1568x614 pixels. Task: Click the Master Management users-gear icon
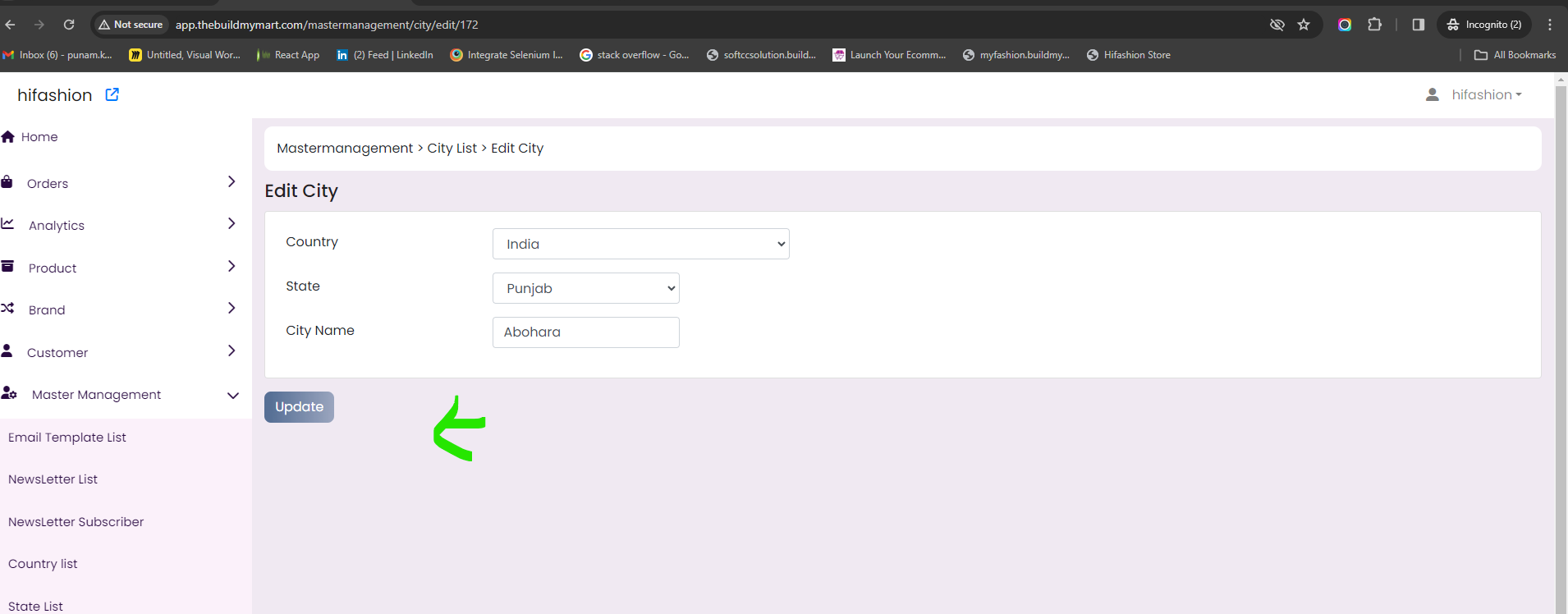pyautogui.click(x=9, y=393)
